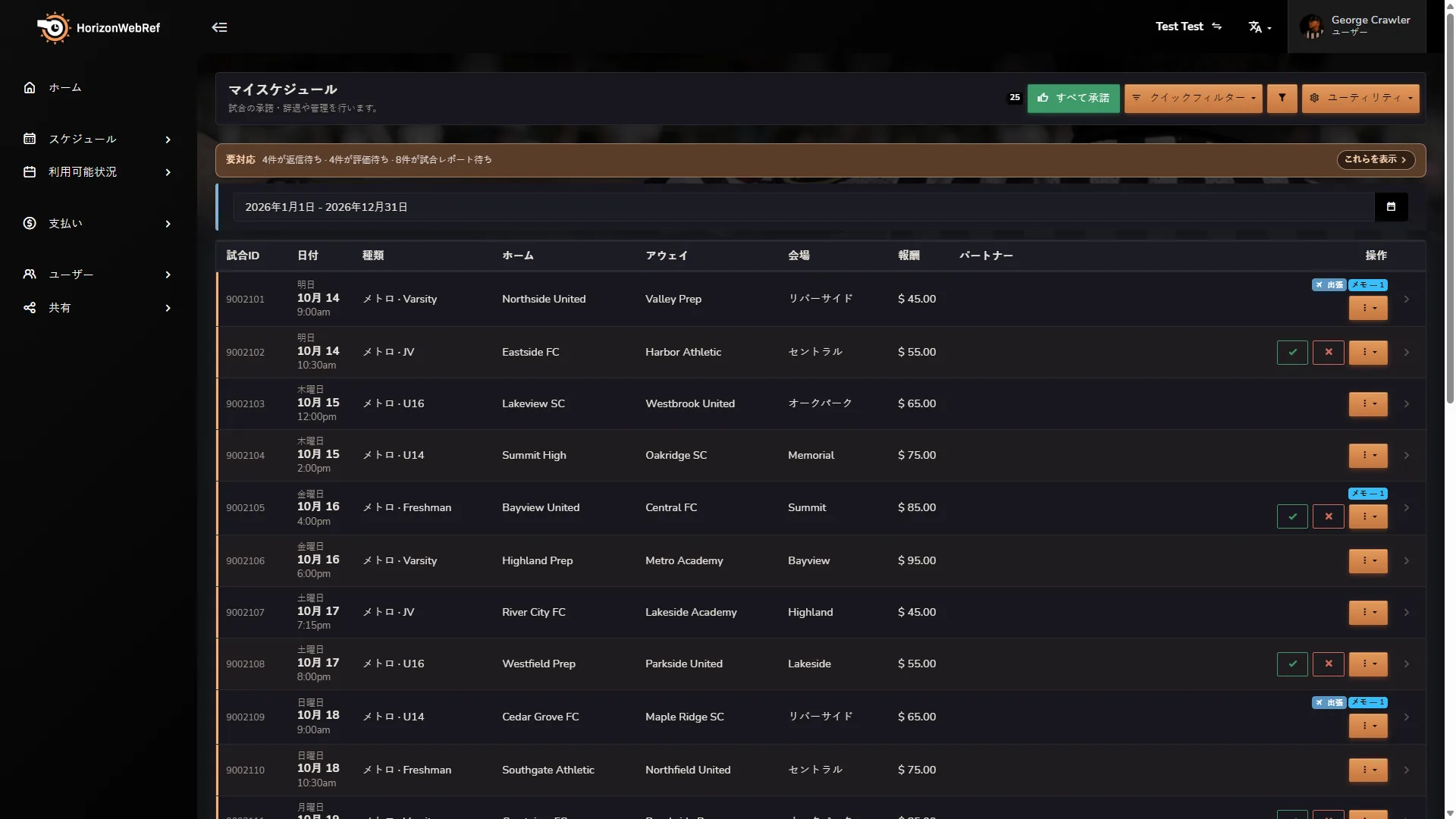Open the calendar date picker button
1456x819 pixels.
[1391, 207]
